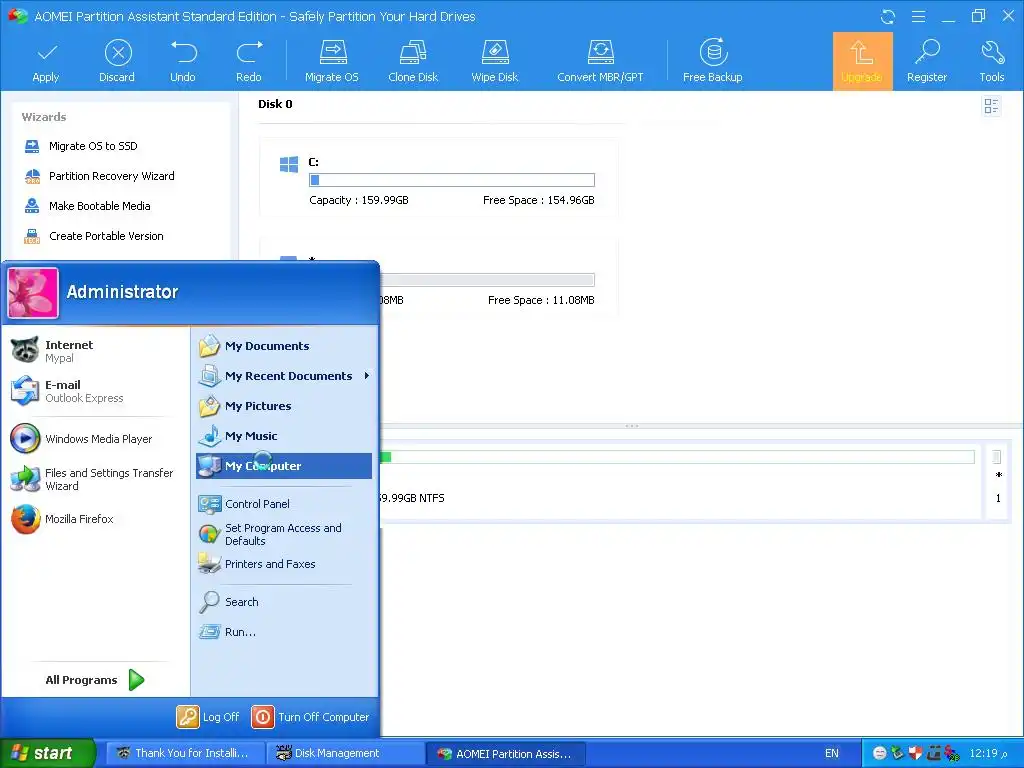This screenshot has width=1024, height=768.
Task: Toggle the disk view layout icon
Action: 991,106
